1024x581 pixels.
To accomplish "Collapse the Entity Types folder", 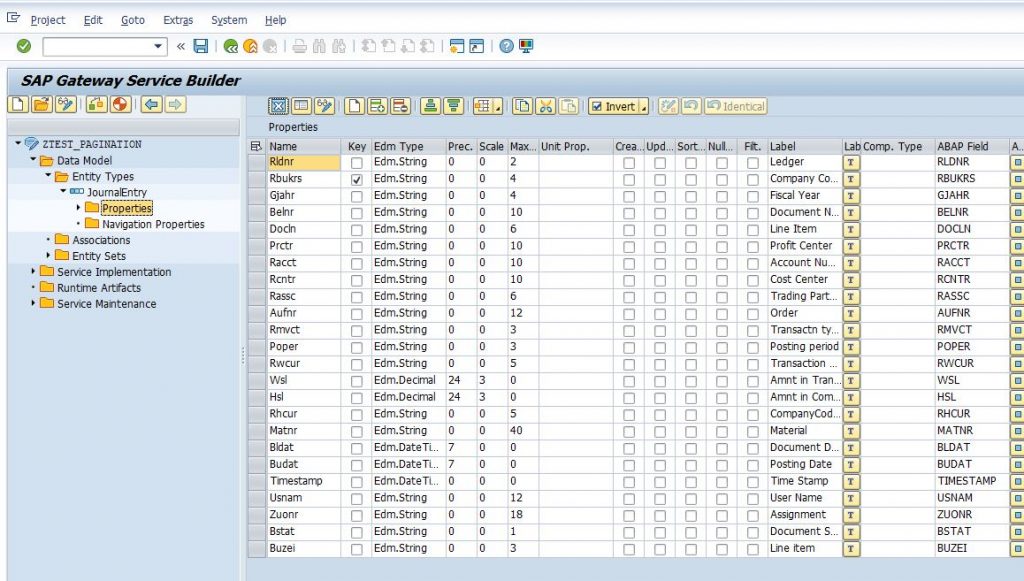I will click(48, 176).
